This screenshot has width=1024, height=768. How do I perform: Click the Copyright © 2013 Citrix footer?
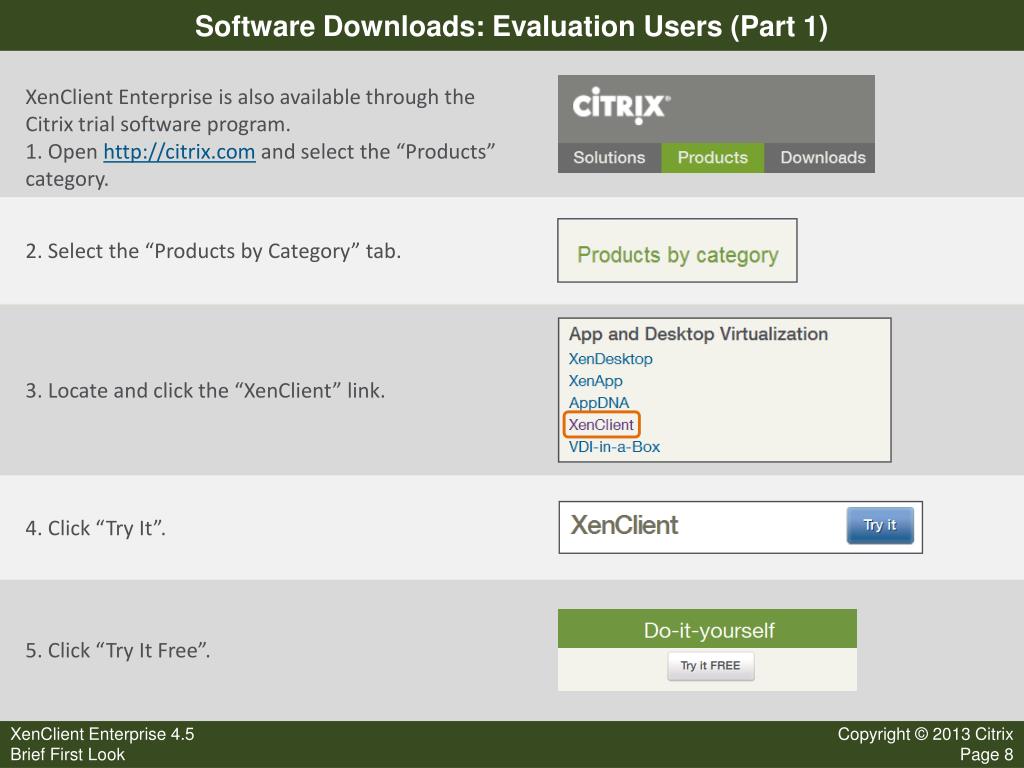pos(925,734)
